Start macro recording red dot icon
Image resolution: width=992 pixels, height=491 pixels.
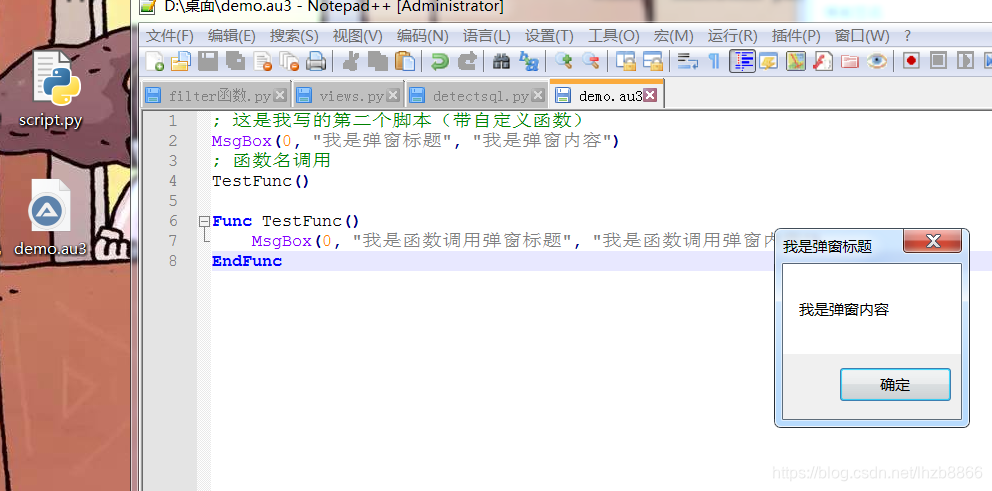point(911,61)
